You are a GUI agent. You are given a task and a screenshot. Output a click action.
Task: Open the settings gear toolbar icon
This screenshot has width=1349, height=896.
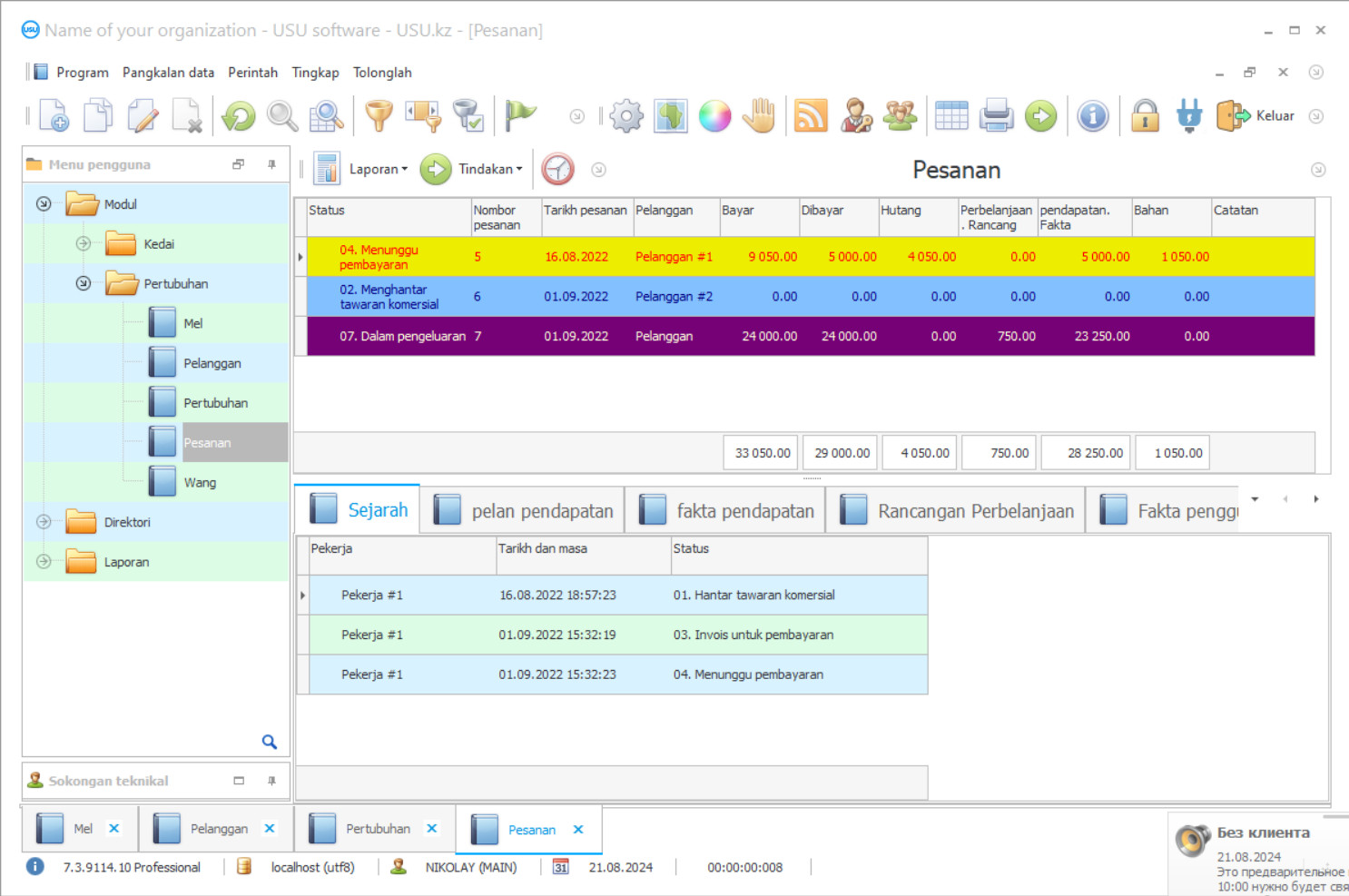pos(626,116)
